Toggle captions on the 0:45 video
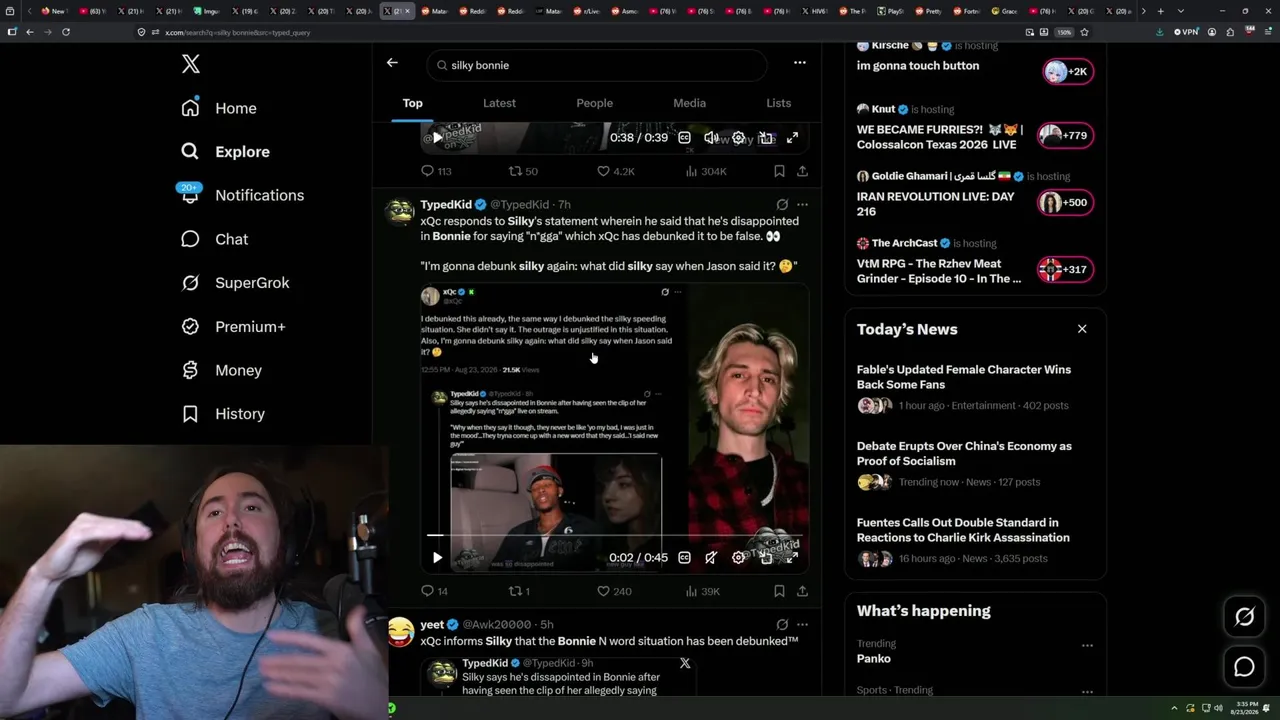1280x720 pixels. [684, 558]
